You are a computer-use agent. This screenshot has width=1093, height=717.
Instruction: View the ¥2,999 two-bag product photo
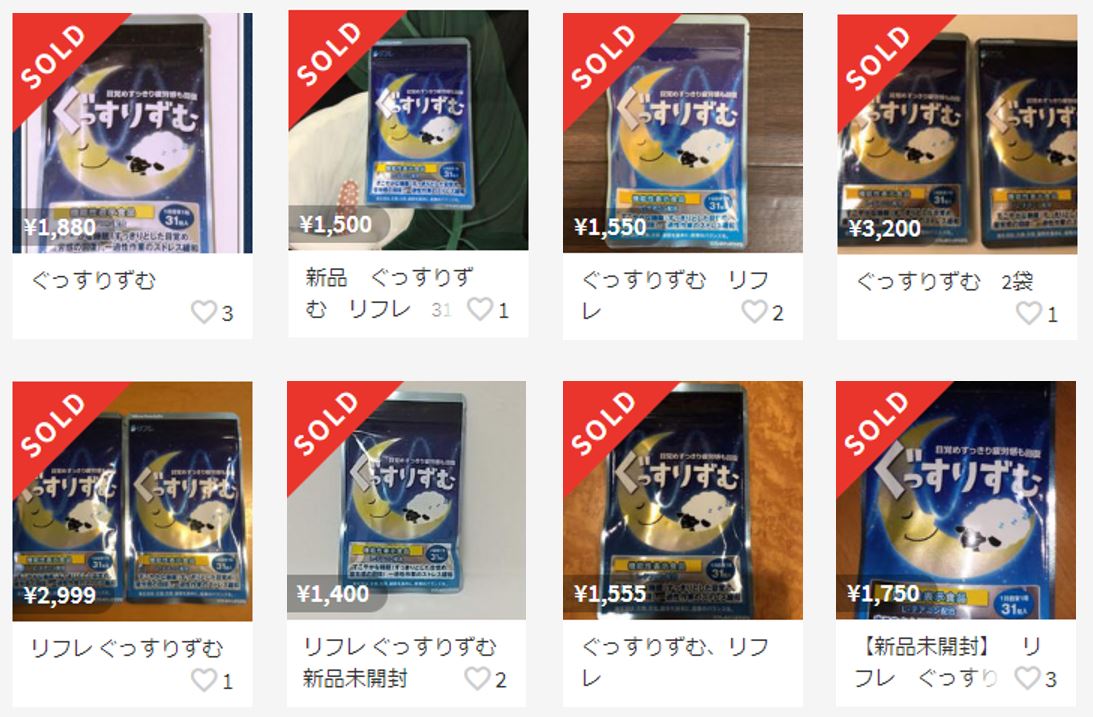(132, 501)
